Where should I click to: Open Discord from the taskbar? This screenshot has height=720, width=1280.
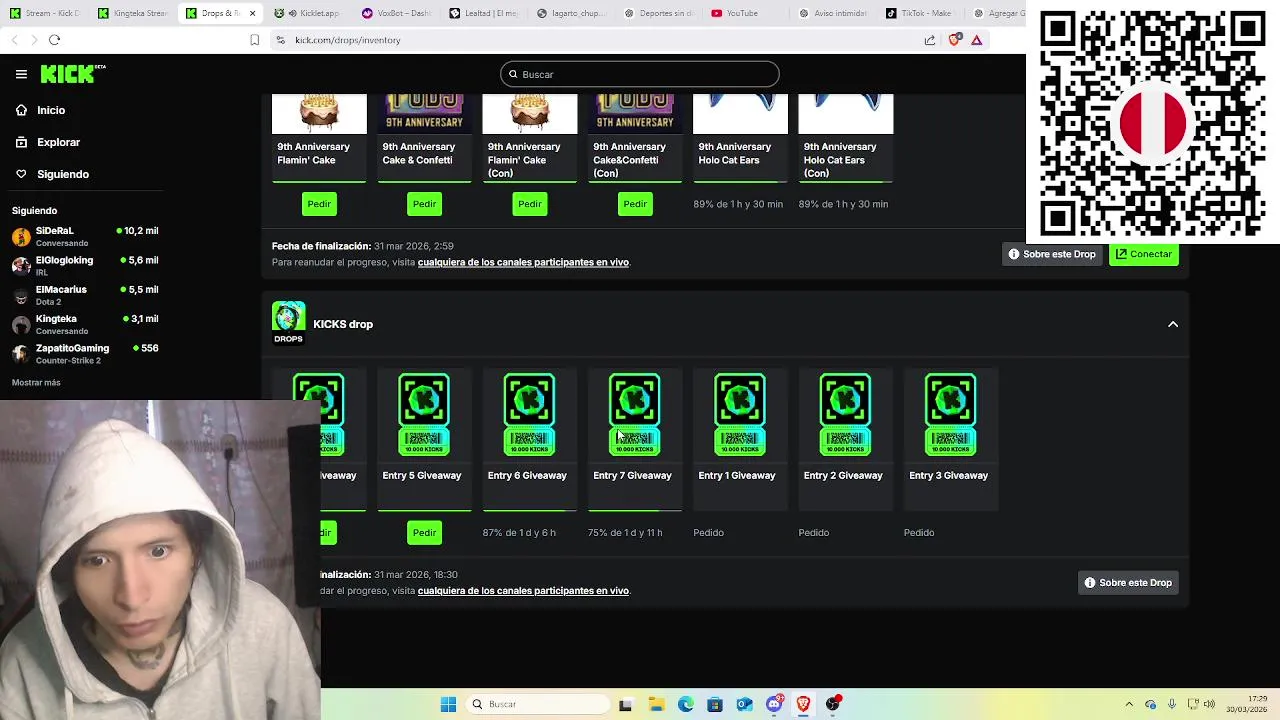point(774,704)
